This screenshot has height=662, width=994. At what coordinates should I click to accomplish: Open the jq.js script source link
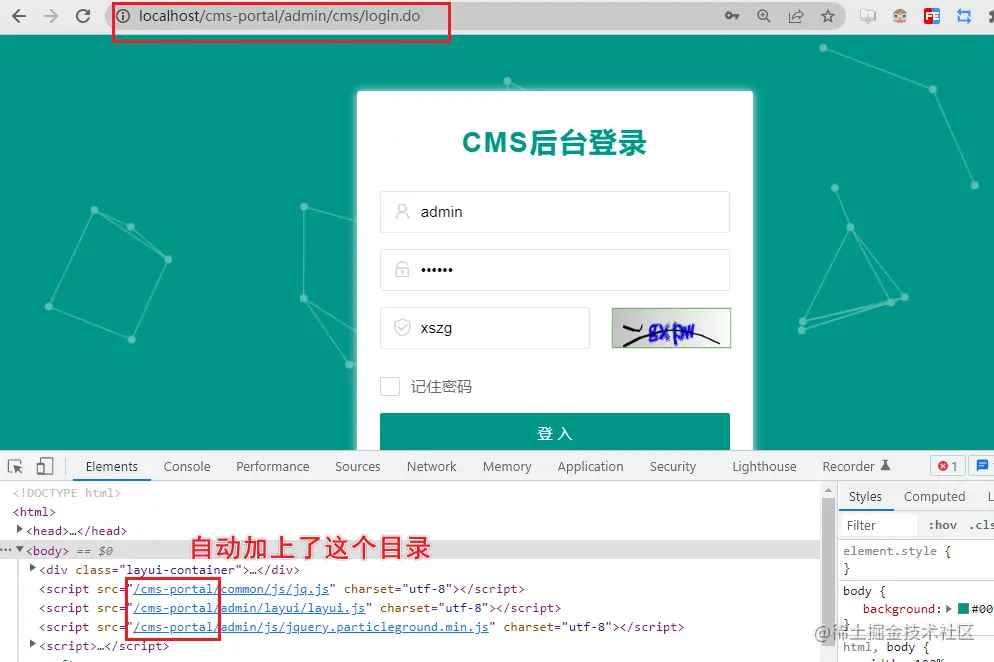(x=231, y=589)
